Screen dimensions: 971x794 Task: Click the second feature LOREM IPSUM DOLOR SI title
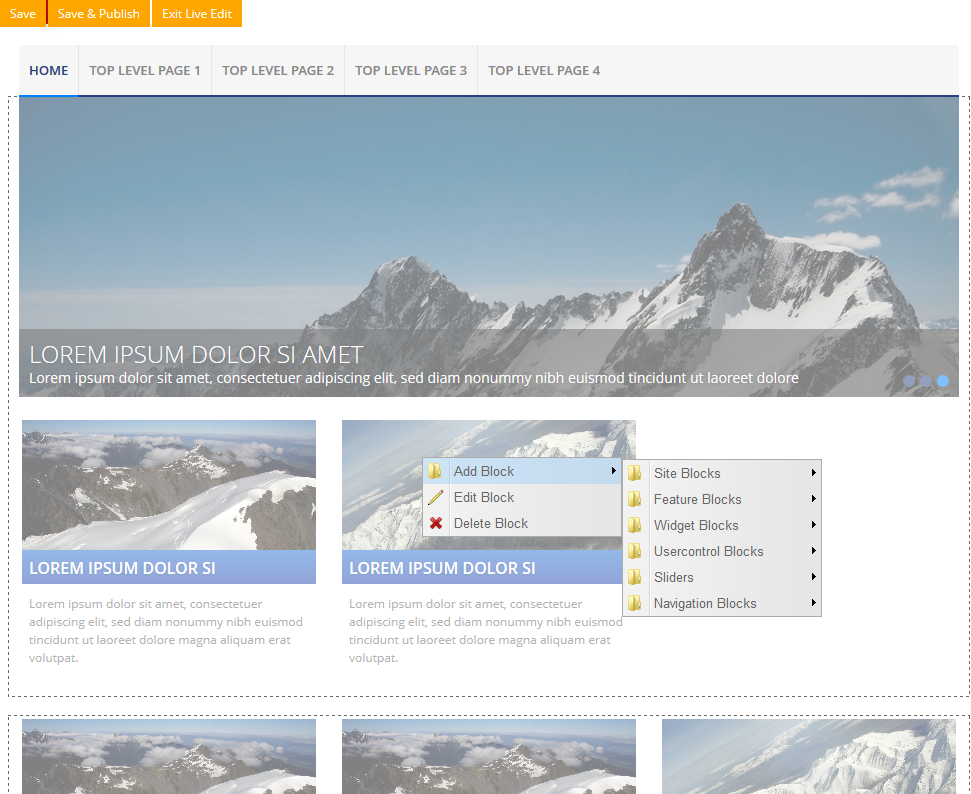pyautogui.click(x=442, y=568)
